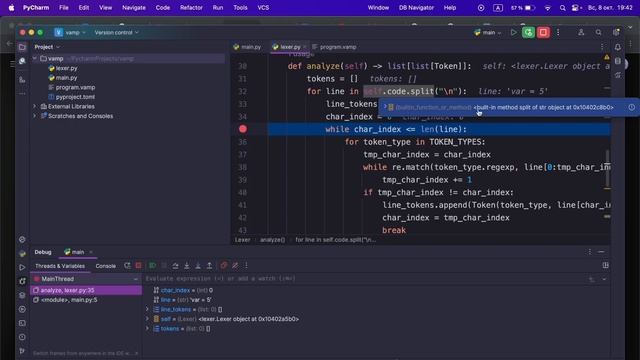
Task: Open the Debug tool window bug icon
Action: [x=22, y=281]
